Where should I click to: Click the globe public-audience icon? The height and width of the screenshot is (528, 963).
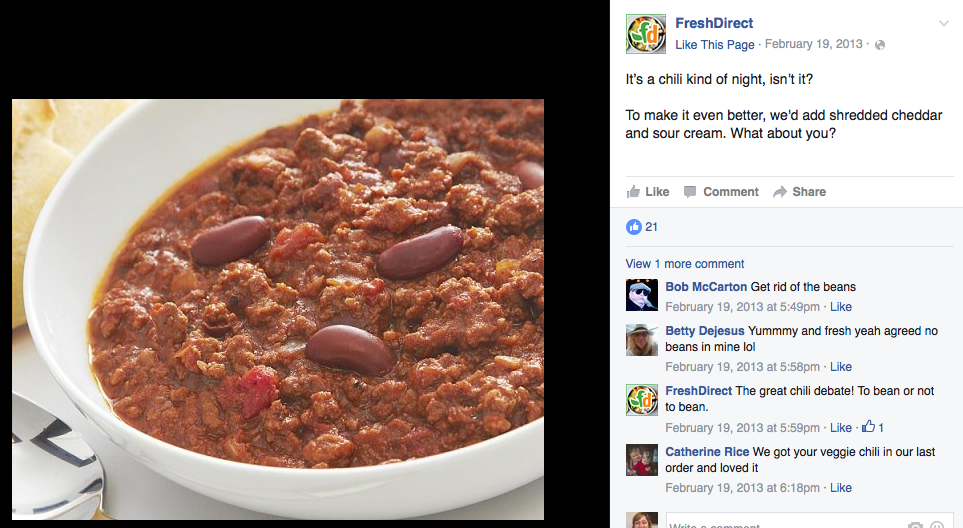(x=879, y=45)
